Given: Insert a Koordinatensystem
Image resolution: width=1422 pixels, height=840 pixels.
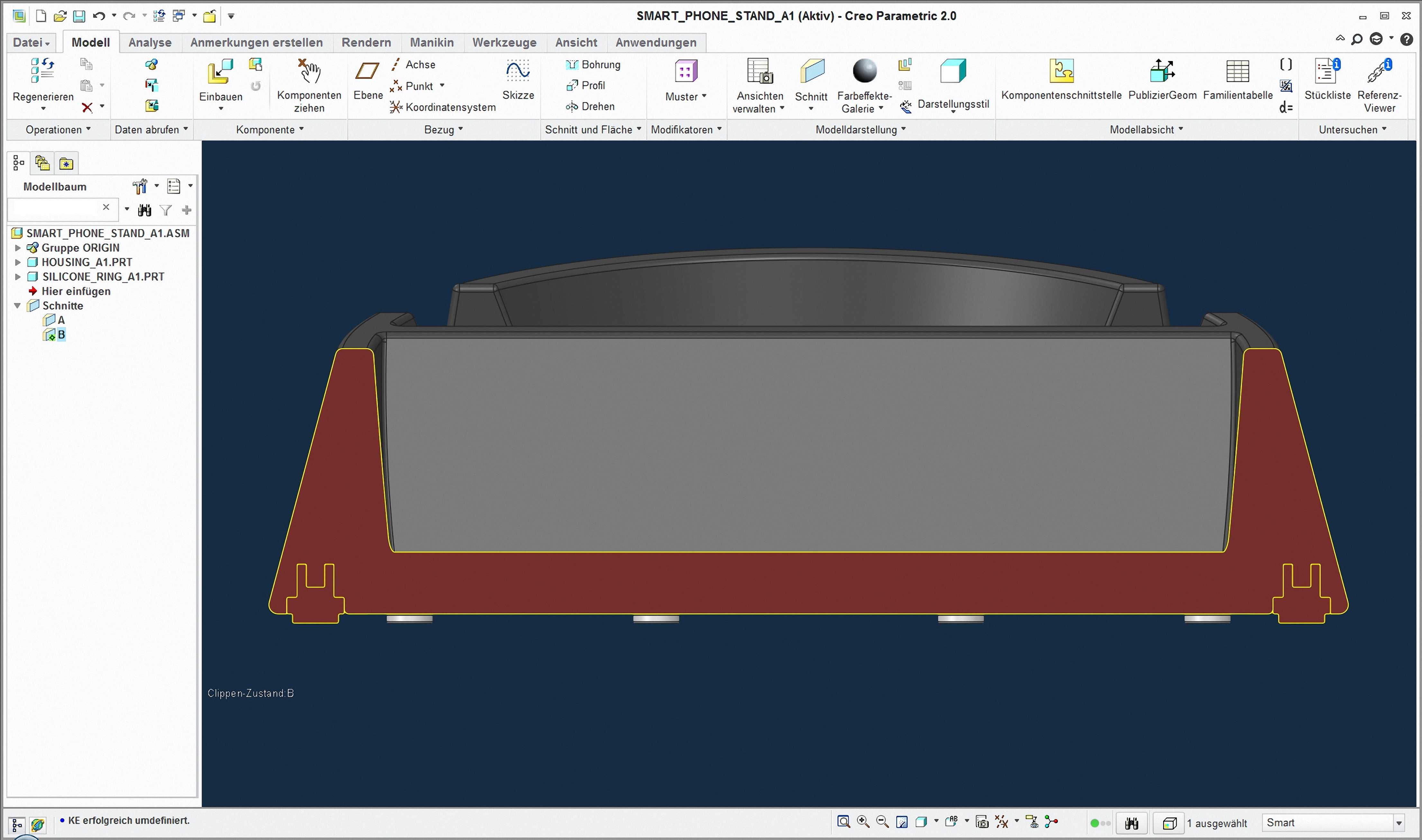Looking at the screenshot, I should point(443,107).
